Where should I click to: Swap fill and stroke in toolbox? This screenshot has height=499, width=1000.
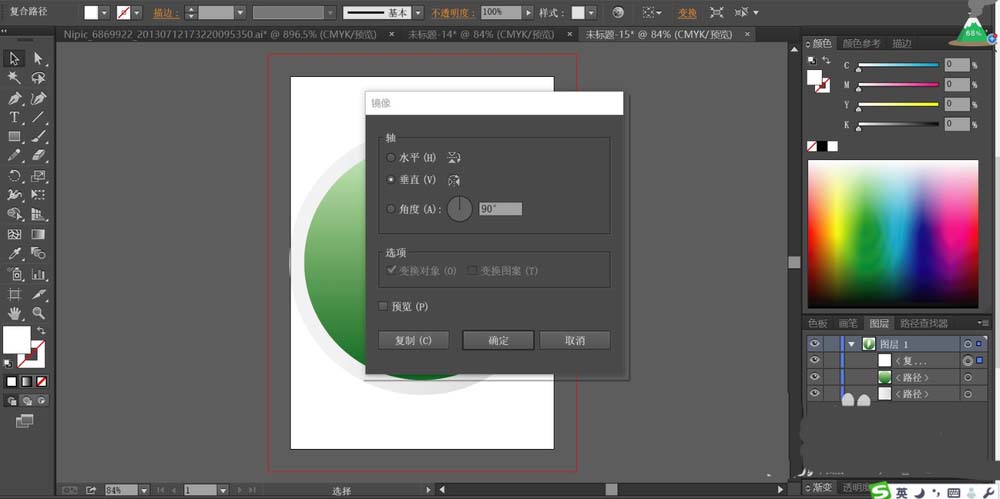coord(41,331)
